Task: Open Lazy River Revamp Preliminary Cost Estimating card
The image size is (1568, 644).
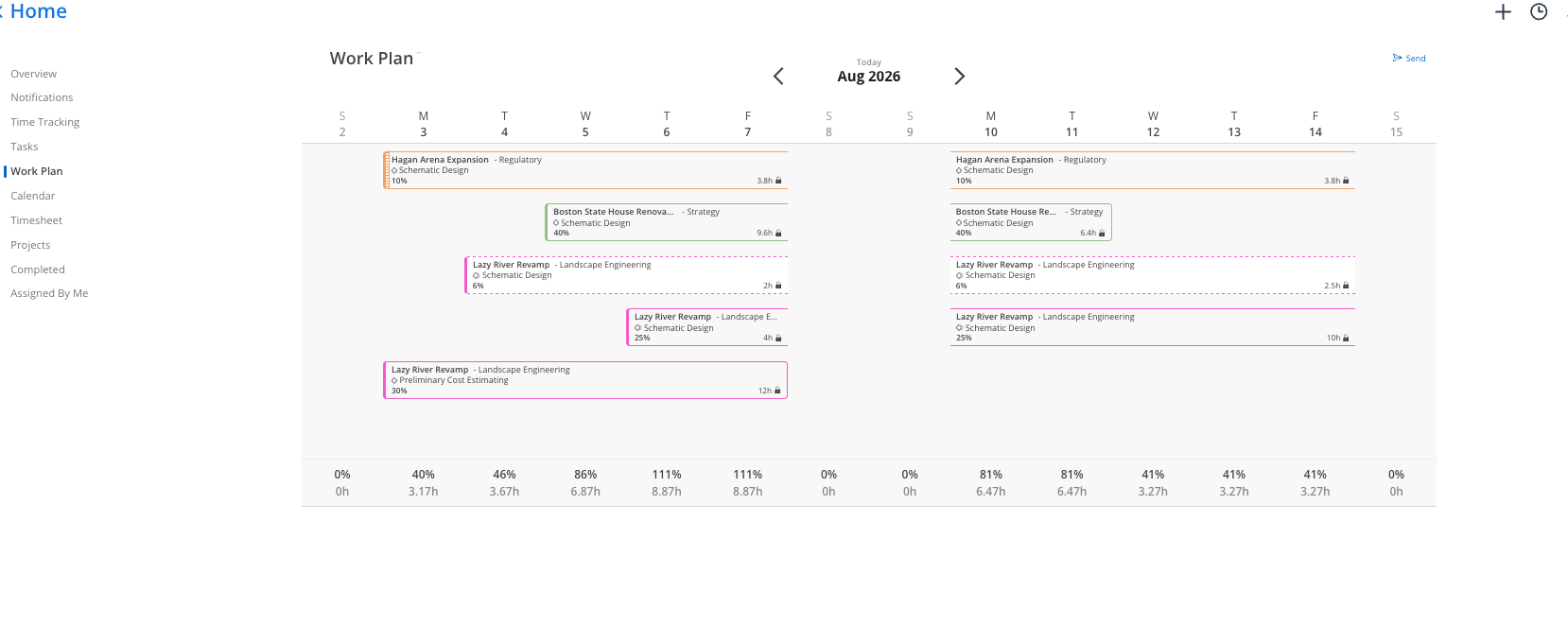Action: [x=585, y=380]
